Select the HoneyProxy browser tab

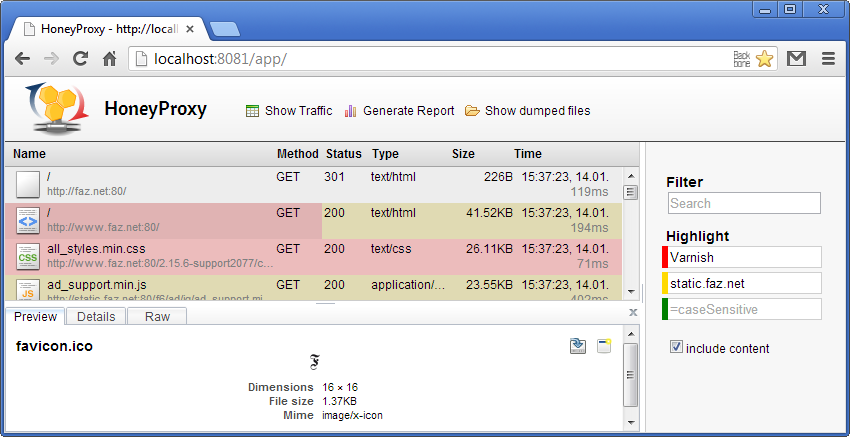click(x=108, y=29)
